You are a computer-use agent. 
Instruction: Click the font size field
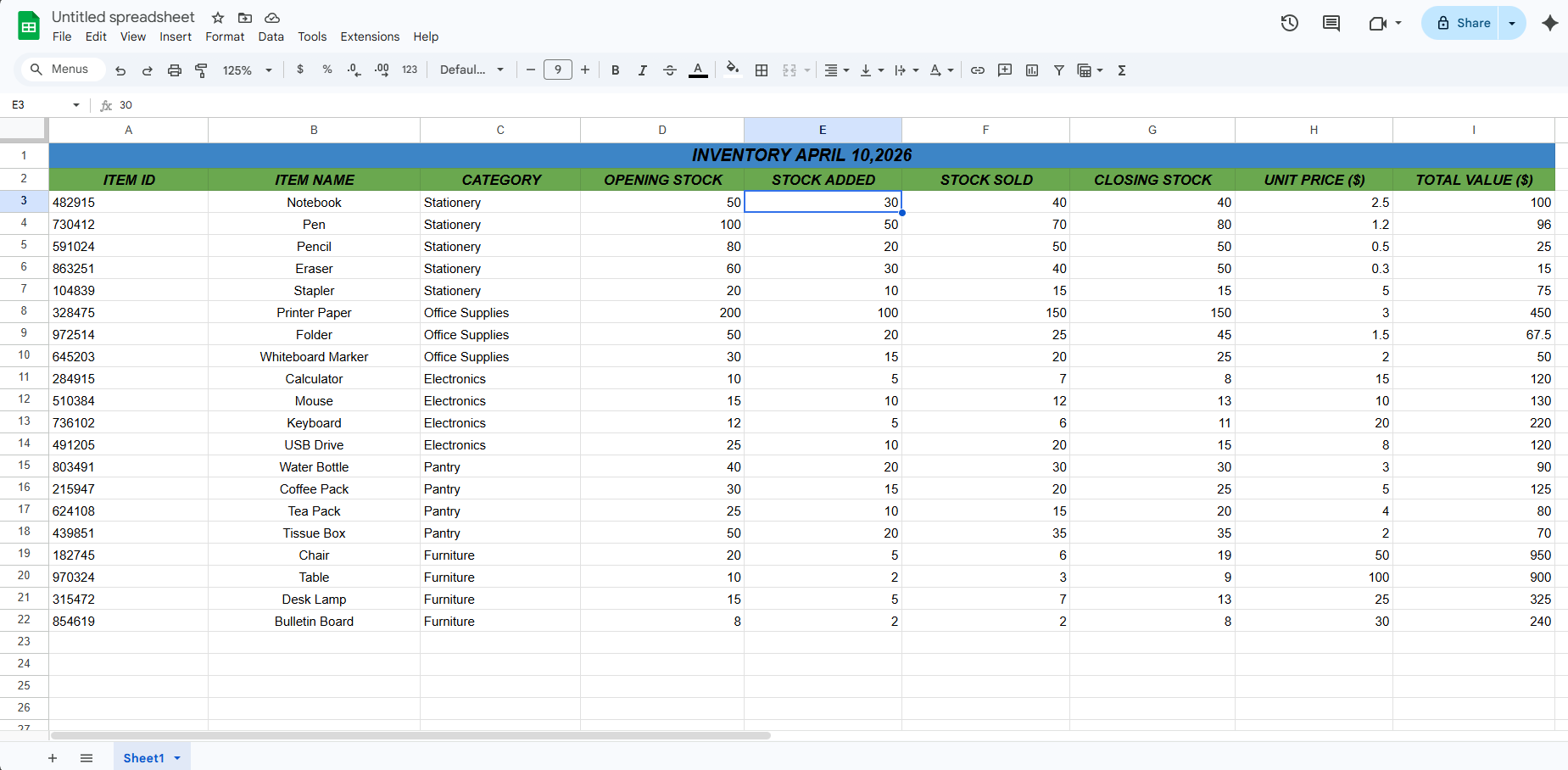[x=558, y=70]
